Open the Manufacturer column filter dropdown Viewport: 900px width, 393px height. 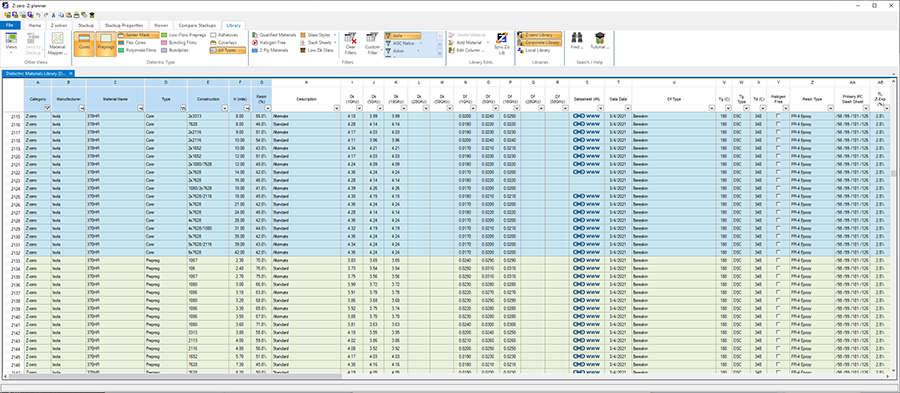click(x=82, y=107)
